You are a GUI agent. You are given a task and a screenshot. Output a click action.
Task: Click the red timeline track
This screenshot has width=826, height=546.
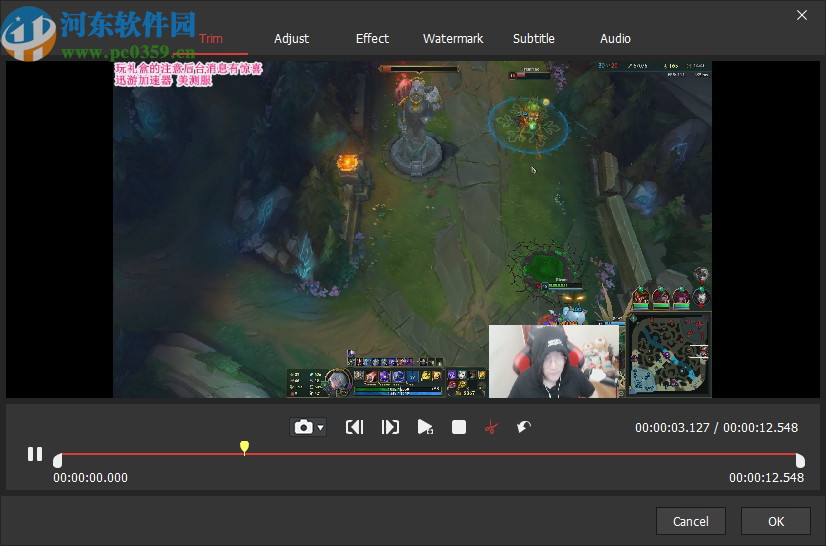[429, 454]
